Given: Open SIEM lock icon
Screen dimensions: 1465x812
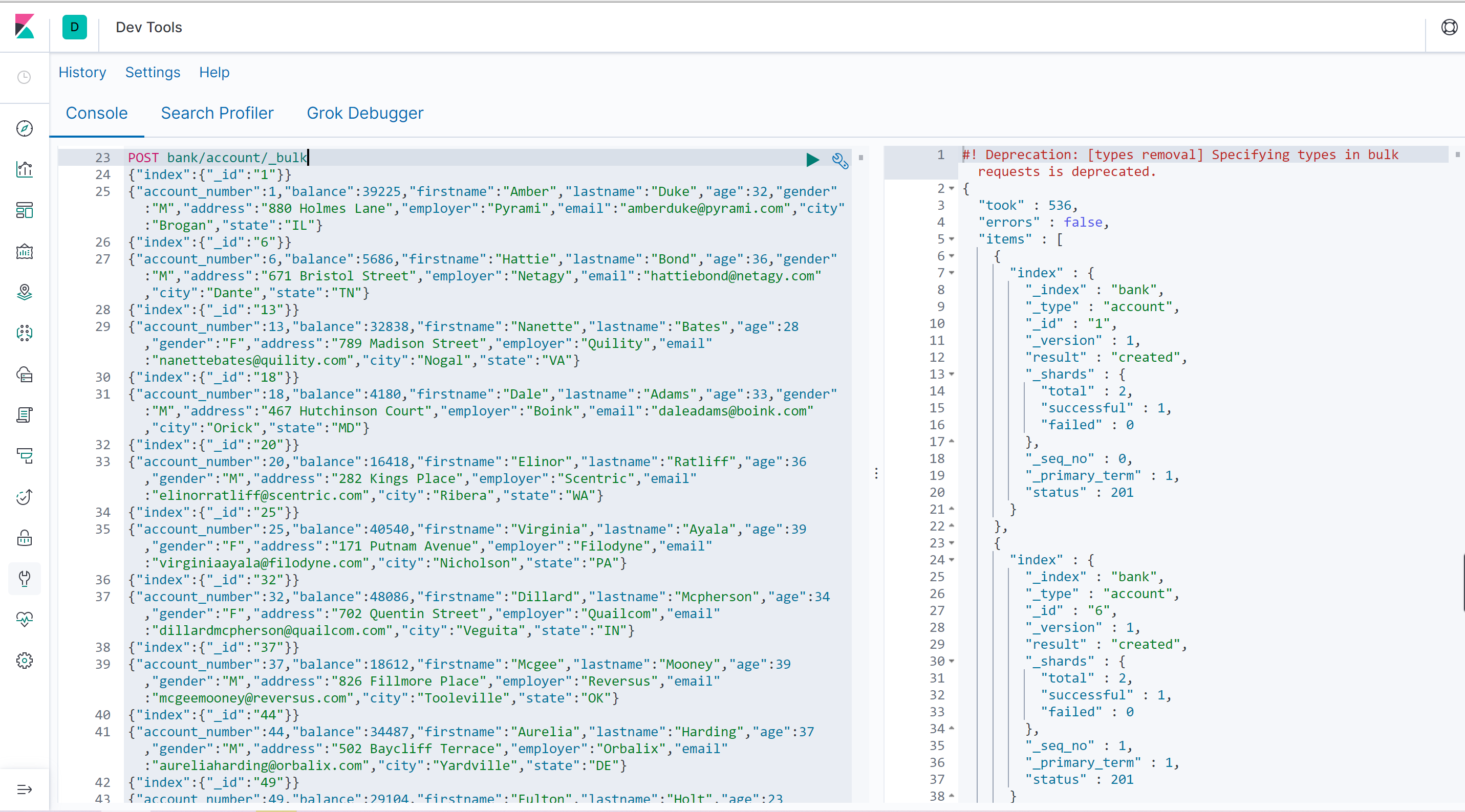Looking at the screenshot, I should (25, 538).
